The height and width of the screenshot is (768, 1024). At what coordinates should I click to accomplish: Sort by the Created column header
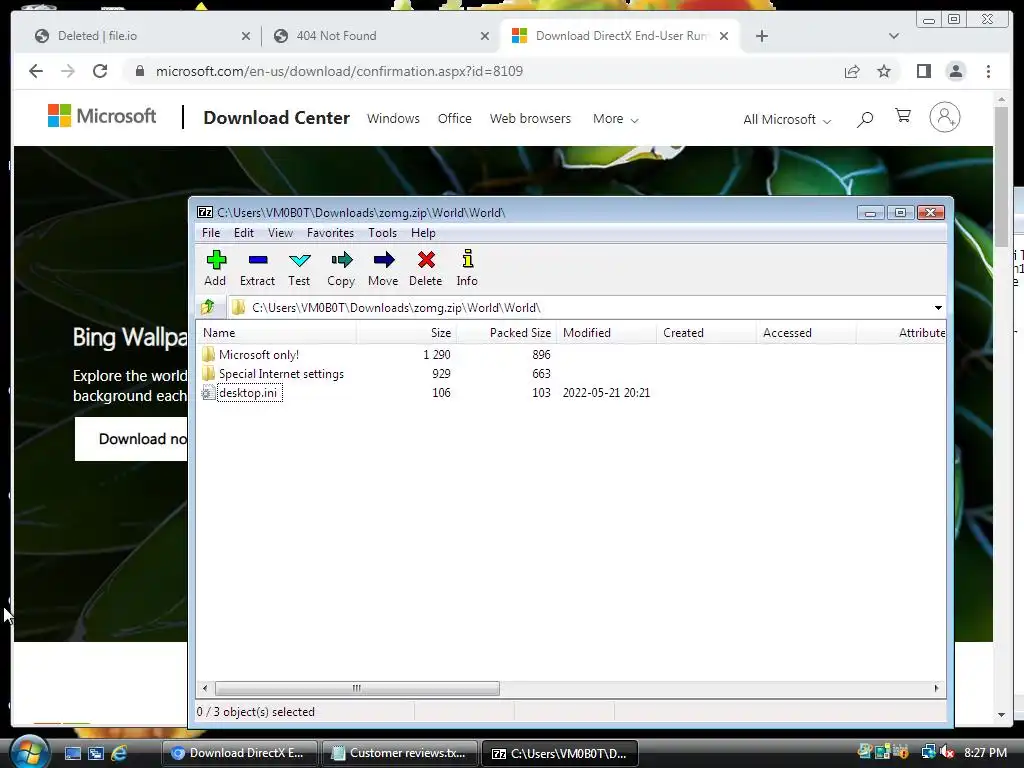tap(706, 332)
